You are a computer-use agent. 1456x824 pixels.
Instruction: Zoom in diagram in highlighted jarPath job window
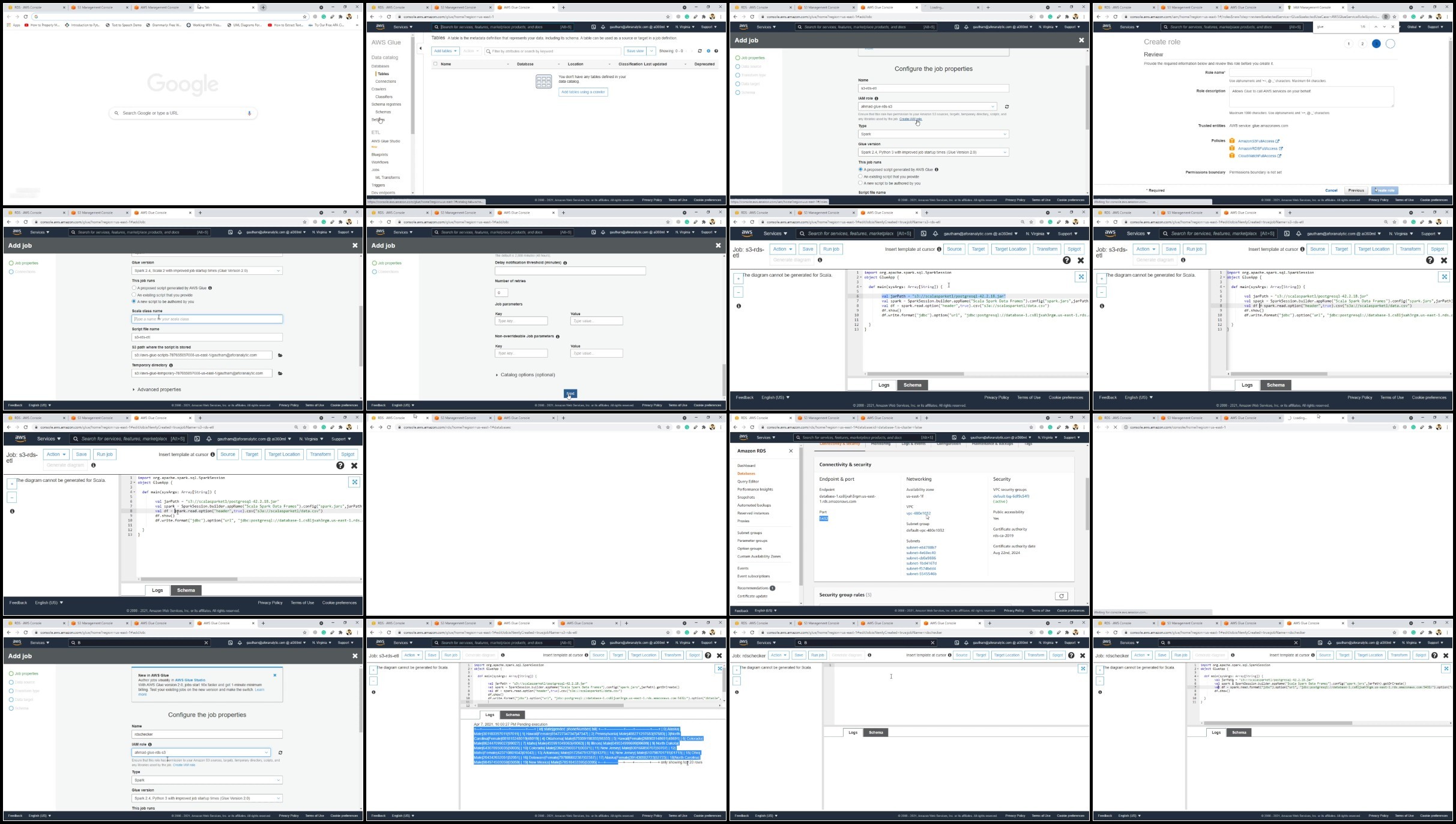(738, 279)
